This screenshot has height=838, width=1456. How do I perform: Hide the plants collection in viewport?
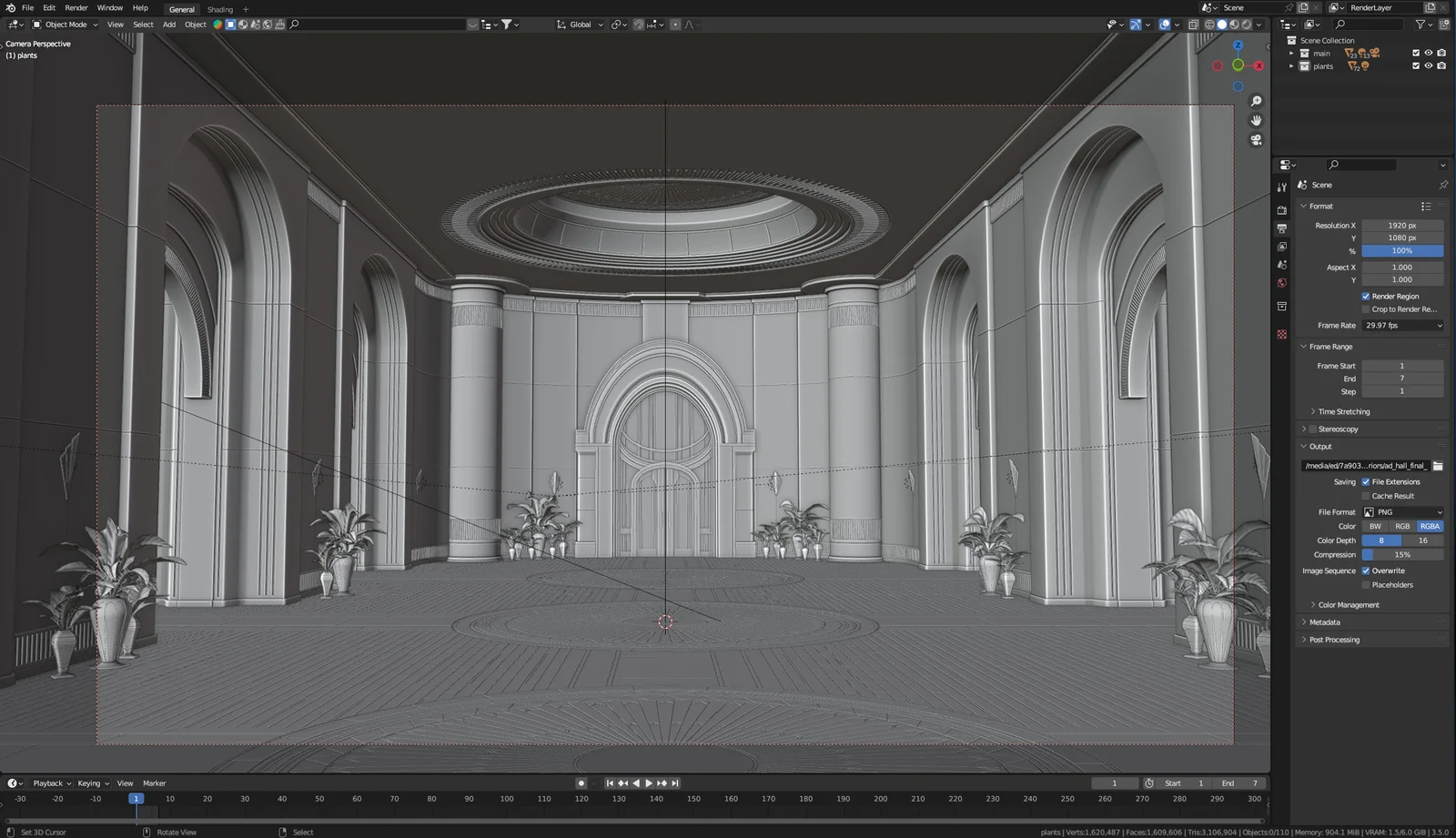[1429, 66]
